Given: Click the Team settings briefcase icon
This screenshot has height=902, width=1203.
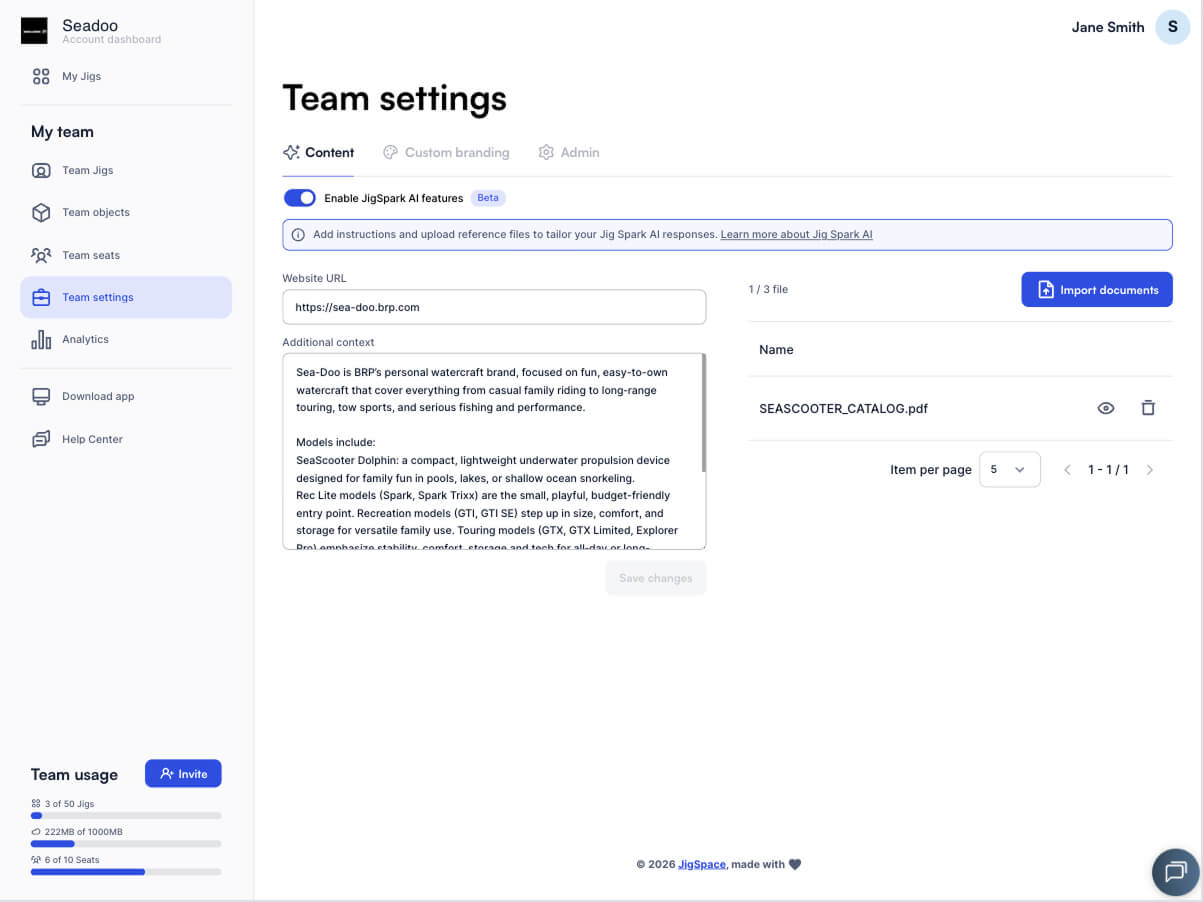Looking at the screenshot, I should pyautogui.click(x=41, y=297).
